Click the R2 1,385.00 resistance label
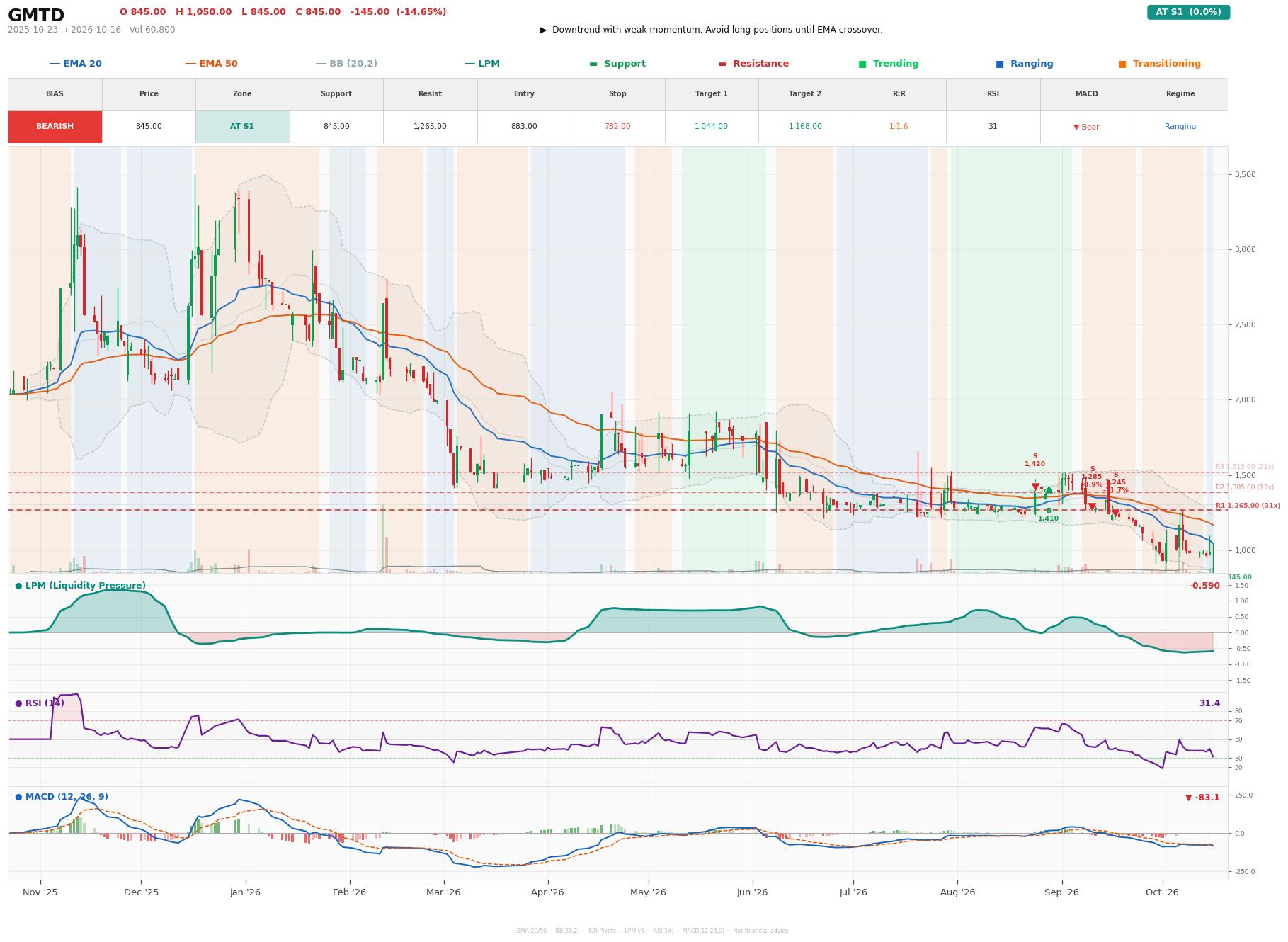Viewport: 1288px width, 942px height. click(x=1245, y=487)
